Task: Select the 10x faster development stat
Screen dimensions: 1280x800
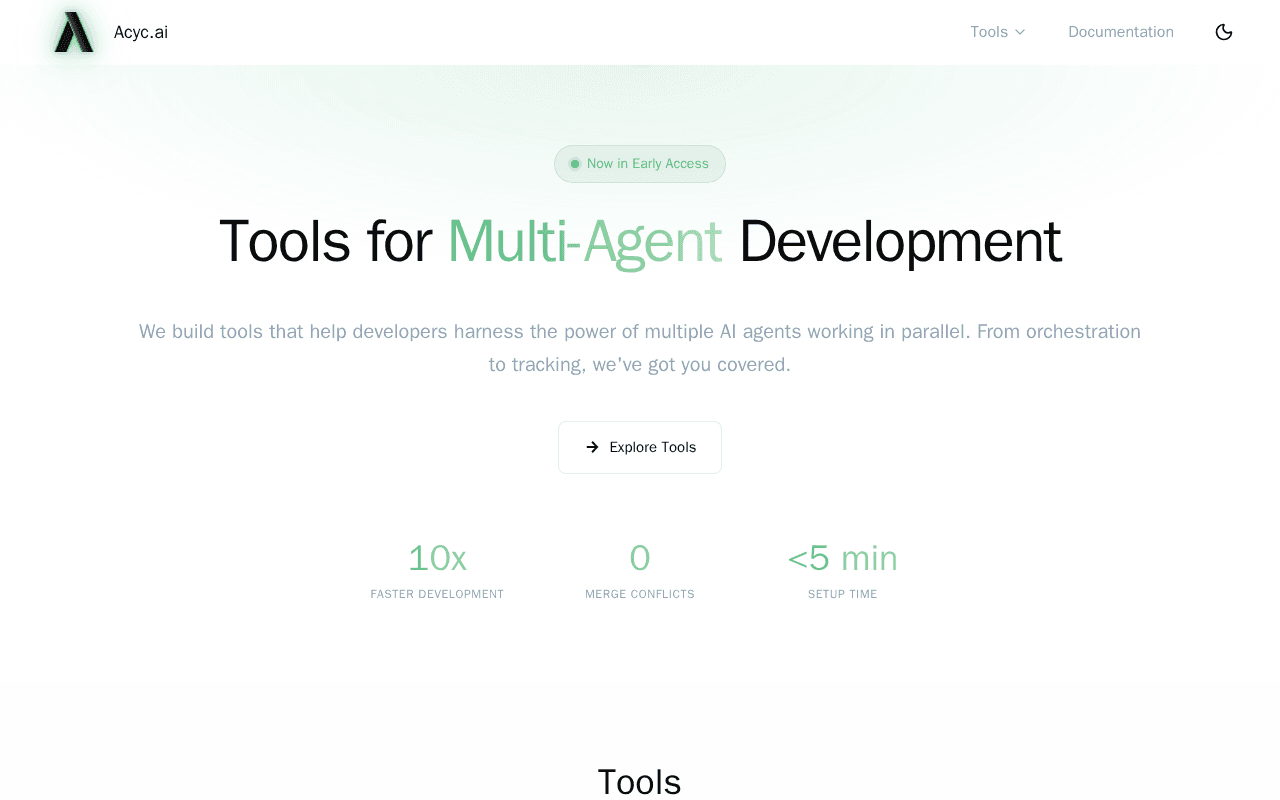Action: pos(437,570)
